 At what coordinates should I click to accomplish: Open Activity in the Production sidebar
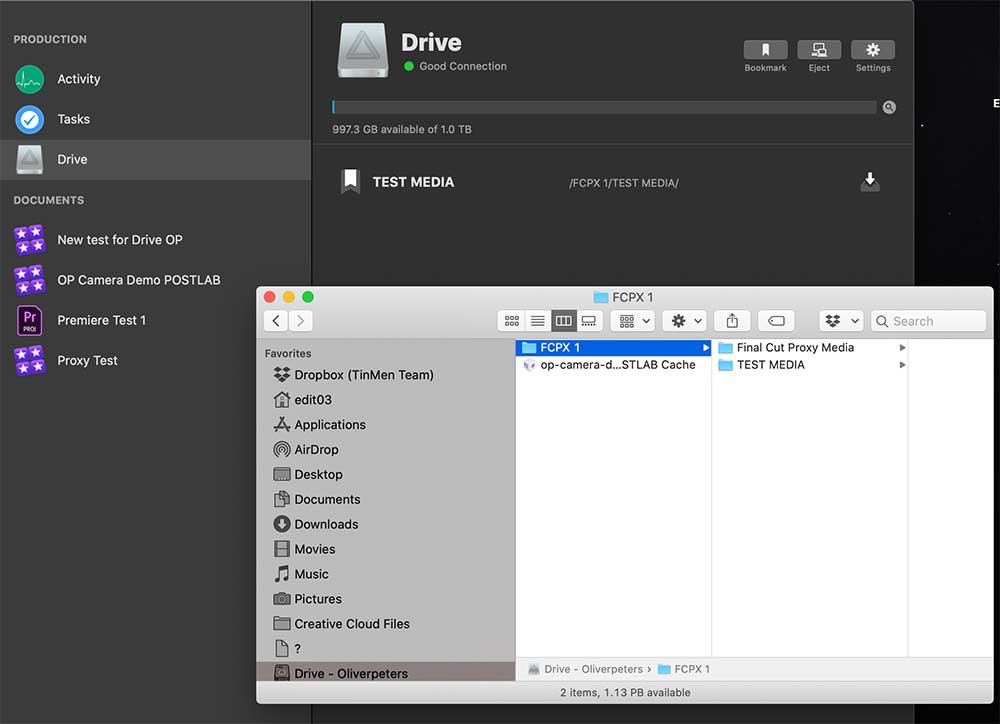pos(156,79)
